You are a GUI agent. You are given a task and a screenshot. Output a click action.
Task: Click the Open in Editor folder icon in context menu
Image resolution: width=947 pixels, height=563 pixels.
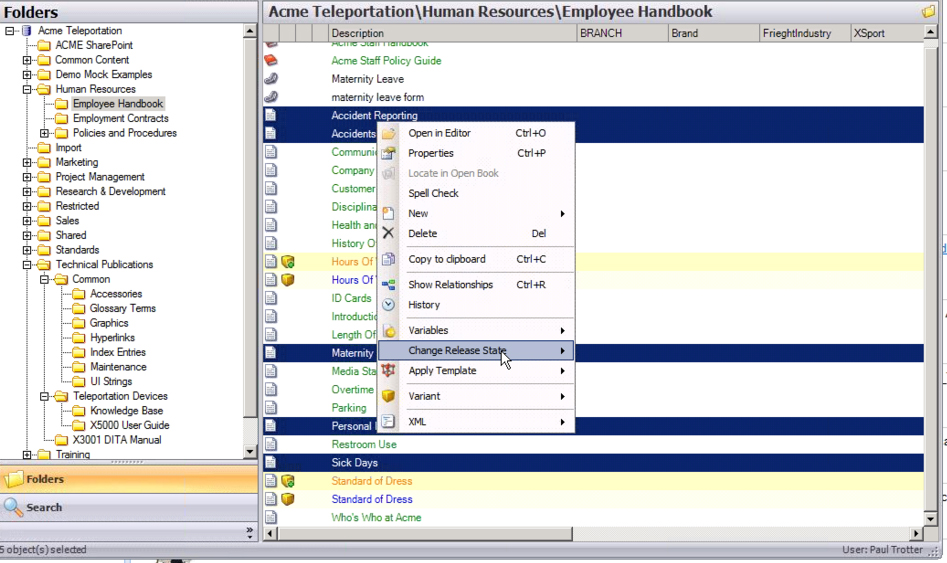(x=389, y=133)
